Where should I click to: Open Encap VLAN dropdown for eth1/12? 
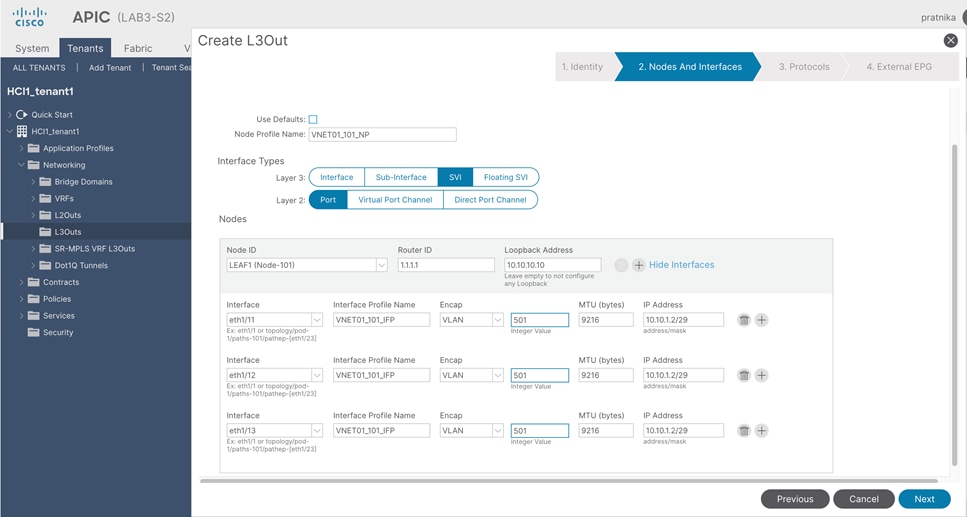click(498, 375)
